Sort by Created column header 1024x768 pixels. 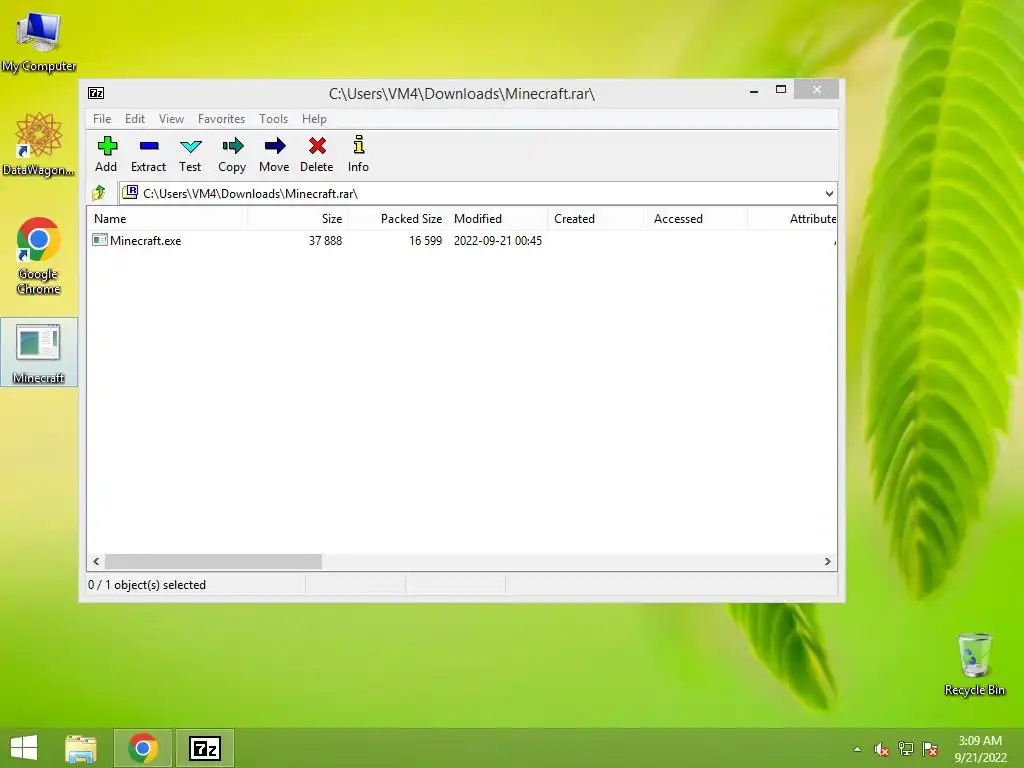[598, 219]
